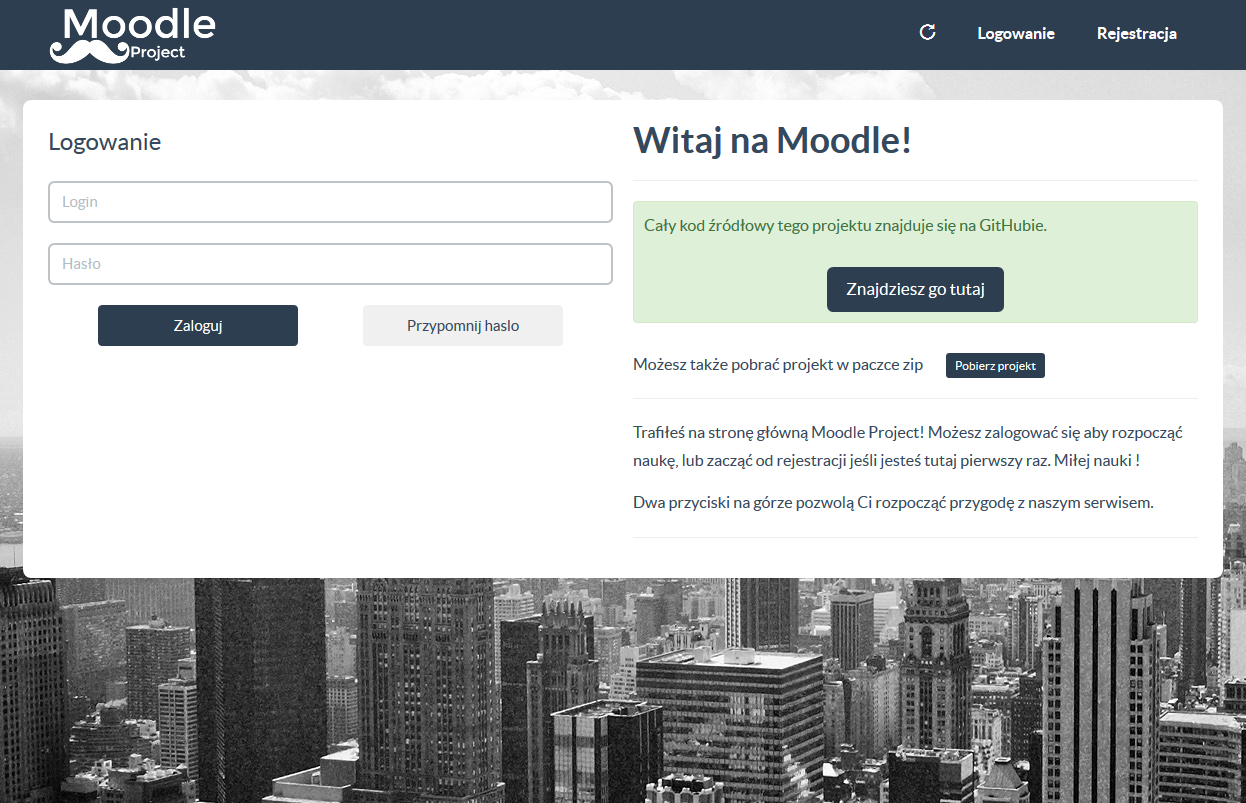Click the Logowanie form heading
The width and height of the screenshot is (1246, 803).
click(x=105, y=142)
